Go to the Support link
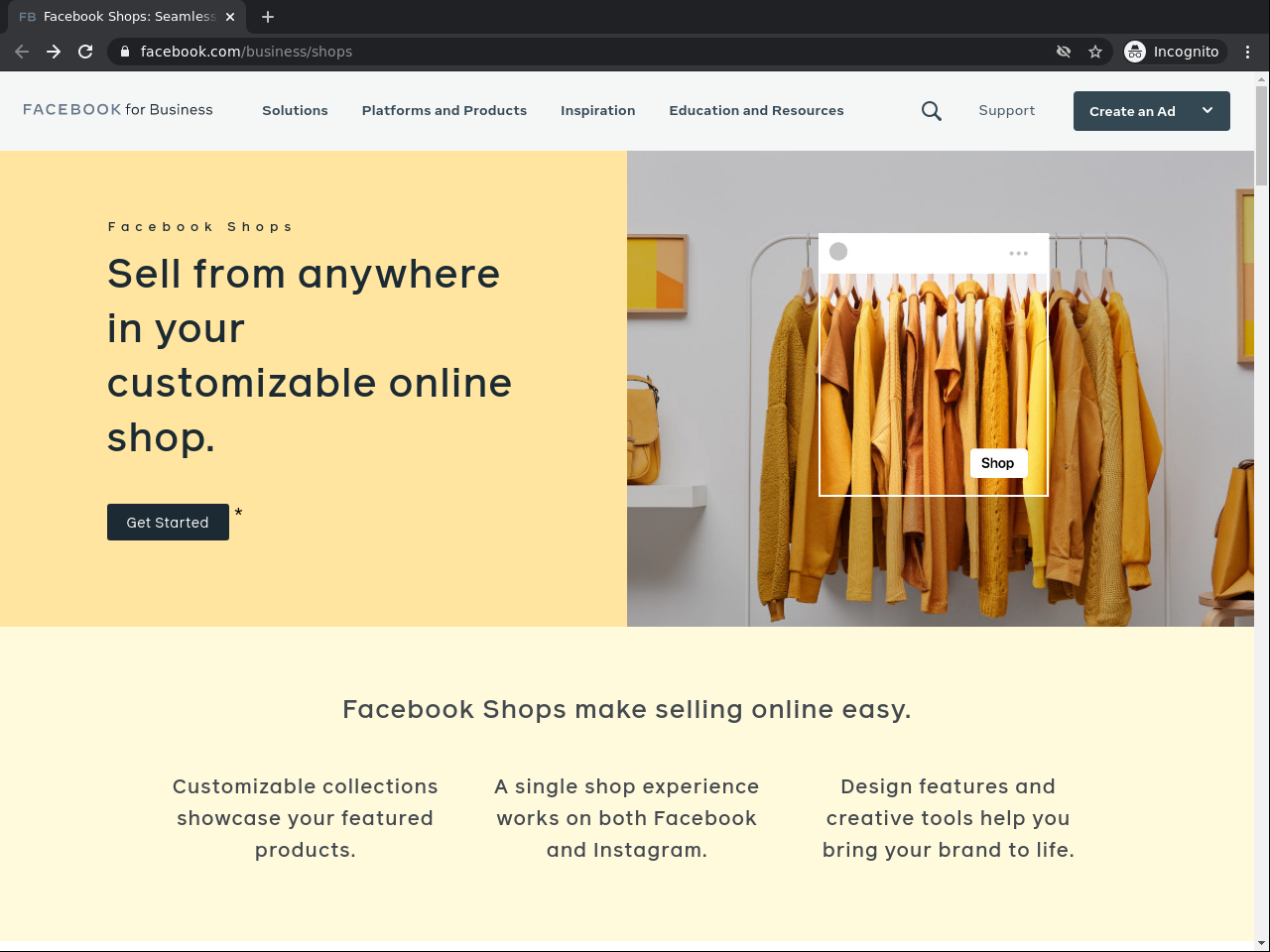This screenshot has height=952, width=1270. tap(1007, 111)
